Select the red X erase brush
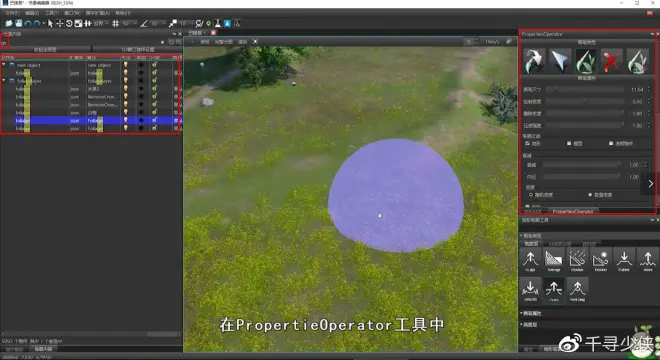 point(611,61)
